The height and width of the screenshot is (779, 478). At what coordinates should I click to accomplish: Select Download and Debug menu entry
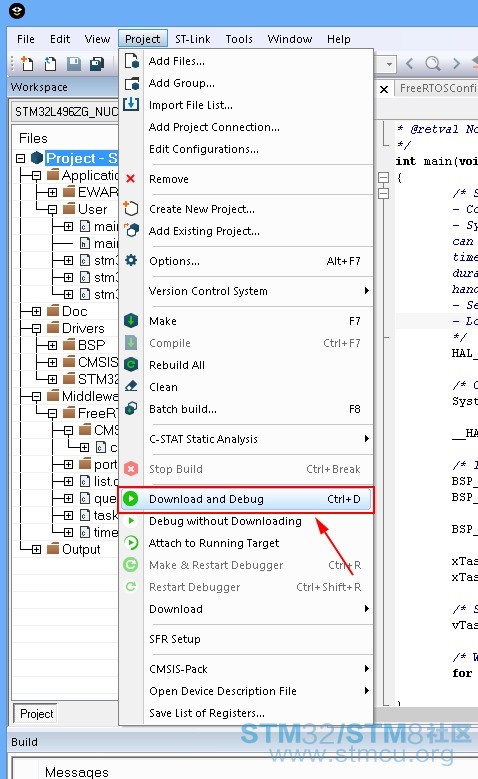246,499
